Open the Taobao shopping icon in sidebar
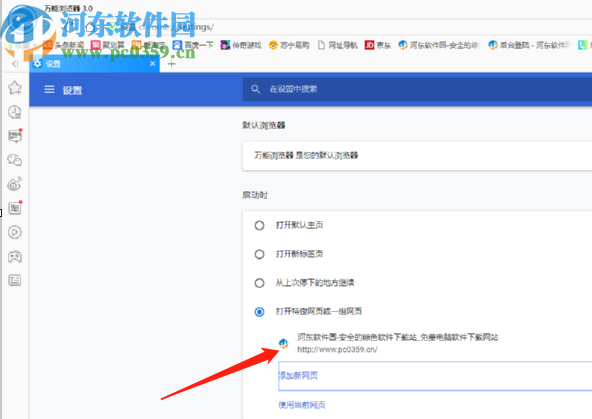The height and width of the screenshot is (419, 592). [x=15, y=208]
